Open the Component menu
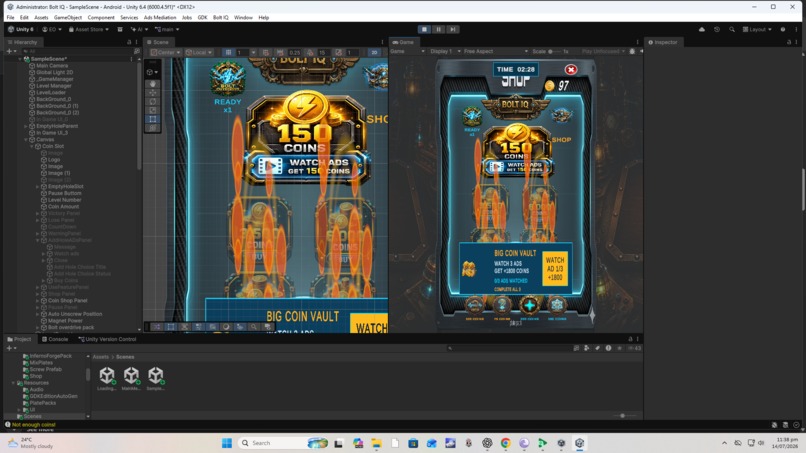Image resolution: width=806 pixels, height=453 pixels. [x=101, y=17]
